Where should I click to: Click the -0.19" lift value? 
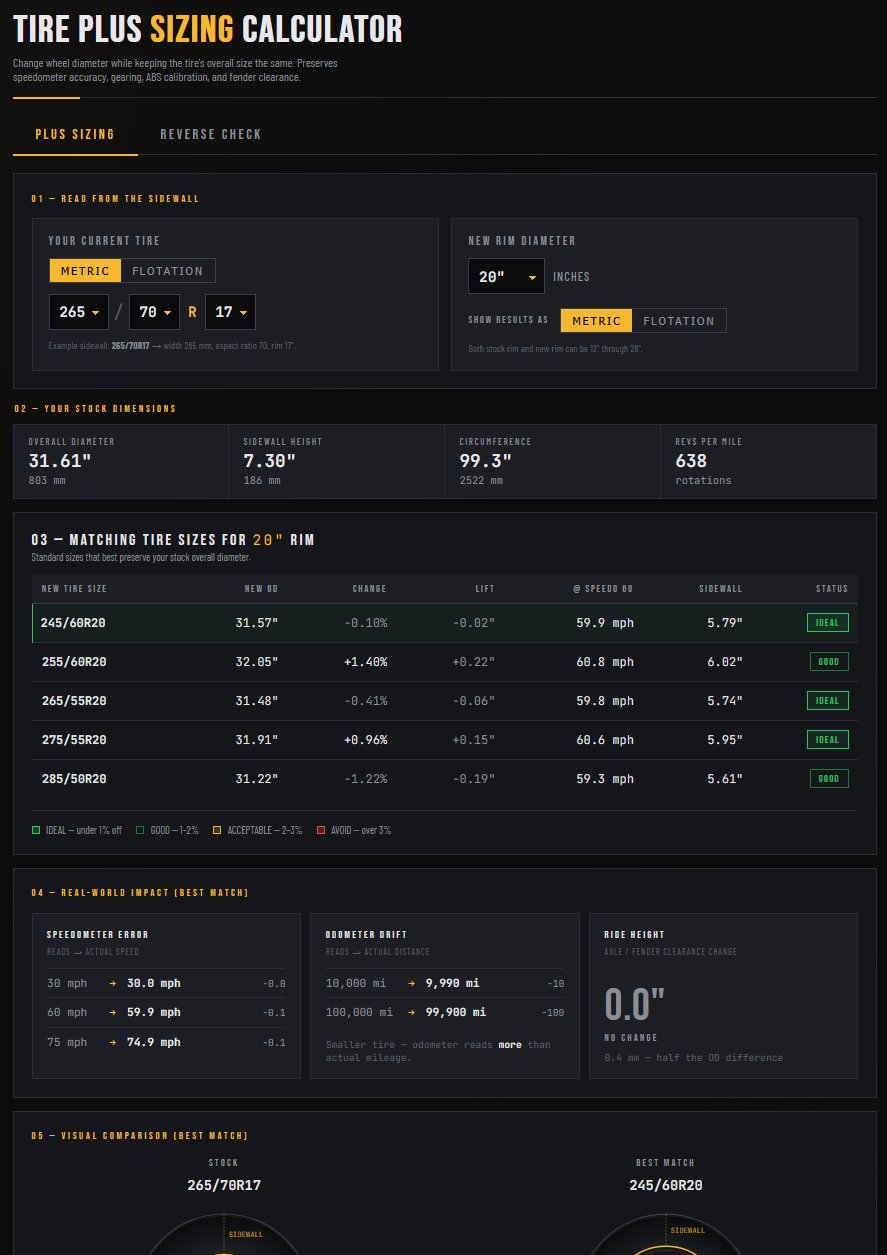(474, 779)
